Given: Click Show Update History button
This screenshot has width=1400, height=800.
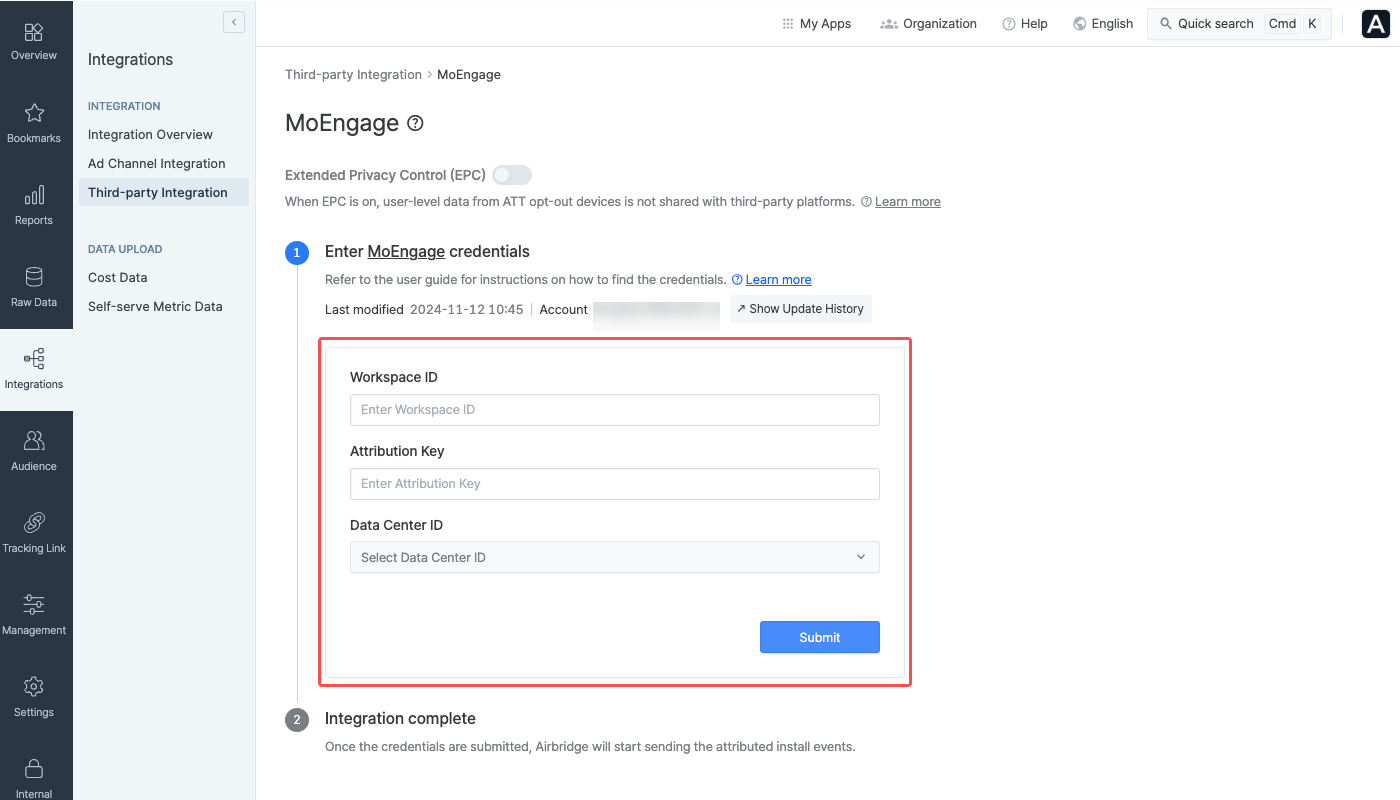Looking at the screenshot, I should [x=800, y=309].
